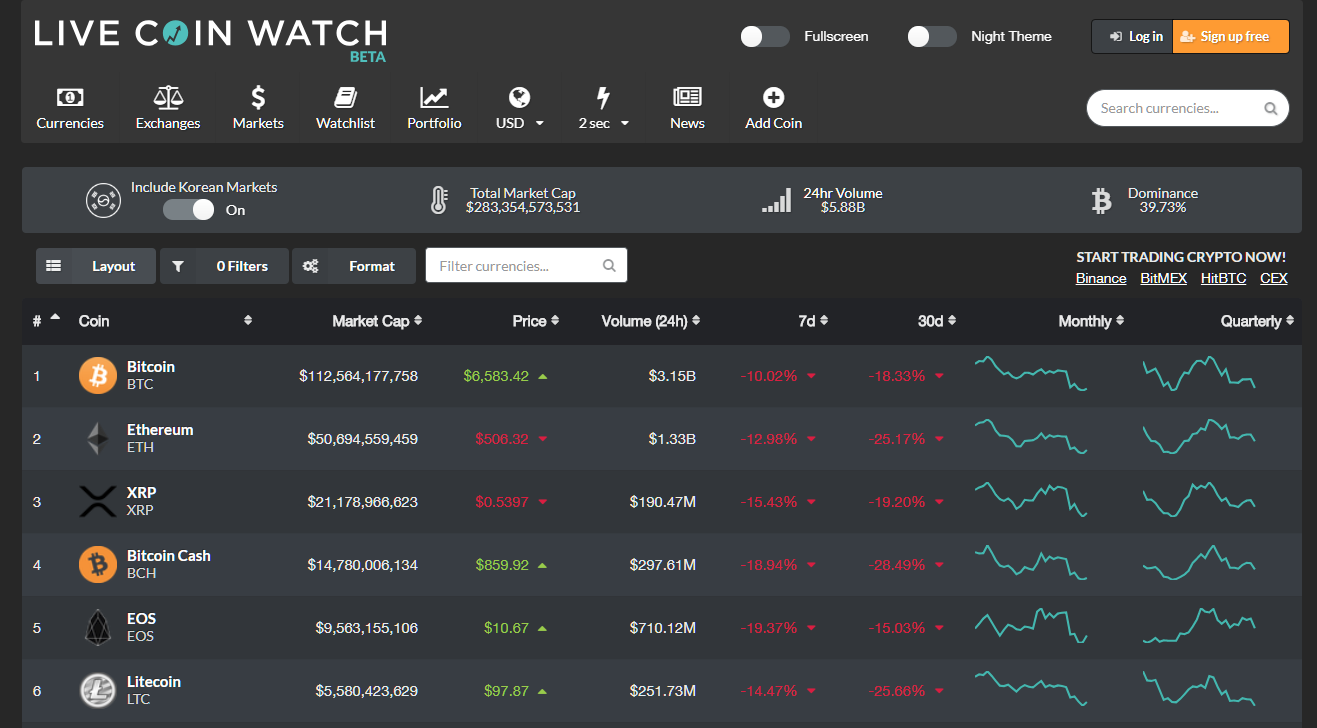Open the Portfolio chart icon
The width and height of the screenshot is (1317, 728).
434,97
